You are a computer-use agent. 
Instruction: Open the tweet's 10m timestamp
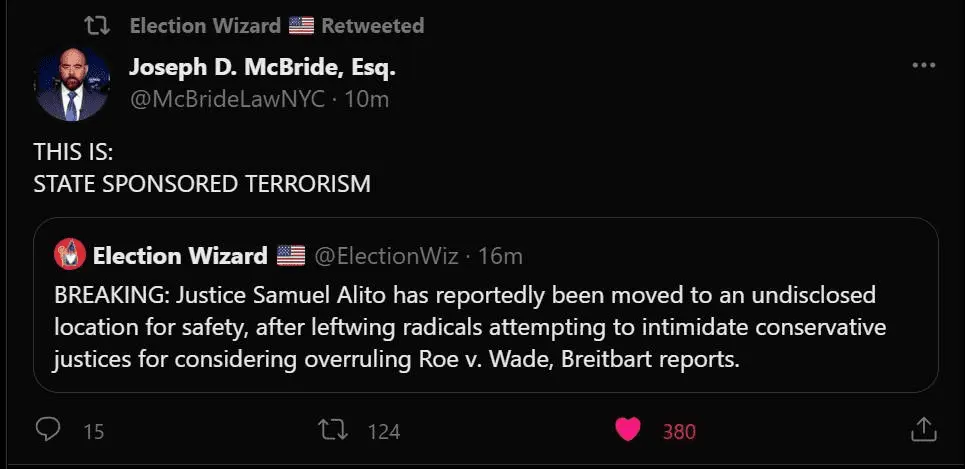[x=366, y=98]
